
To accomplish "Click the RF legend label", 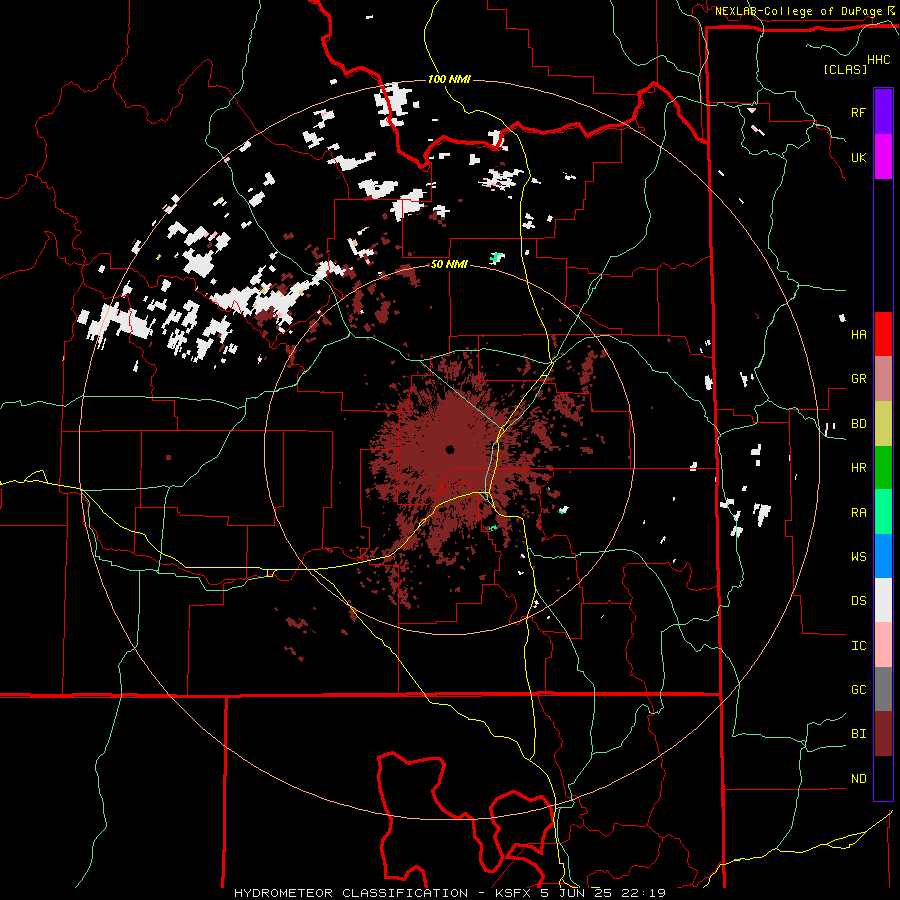I will (858, 112).
